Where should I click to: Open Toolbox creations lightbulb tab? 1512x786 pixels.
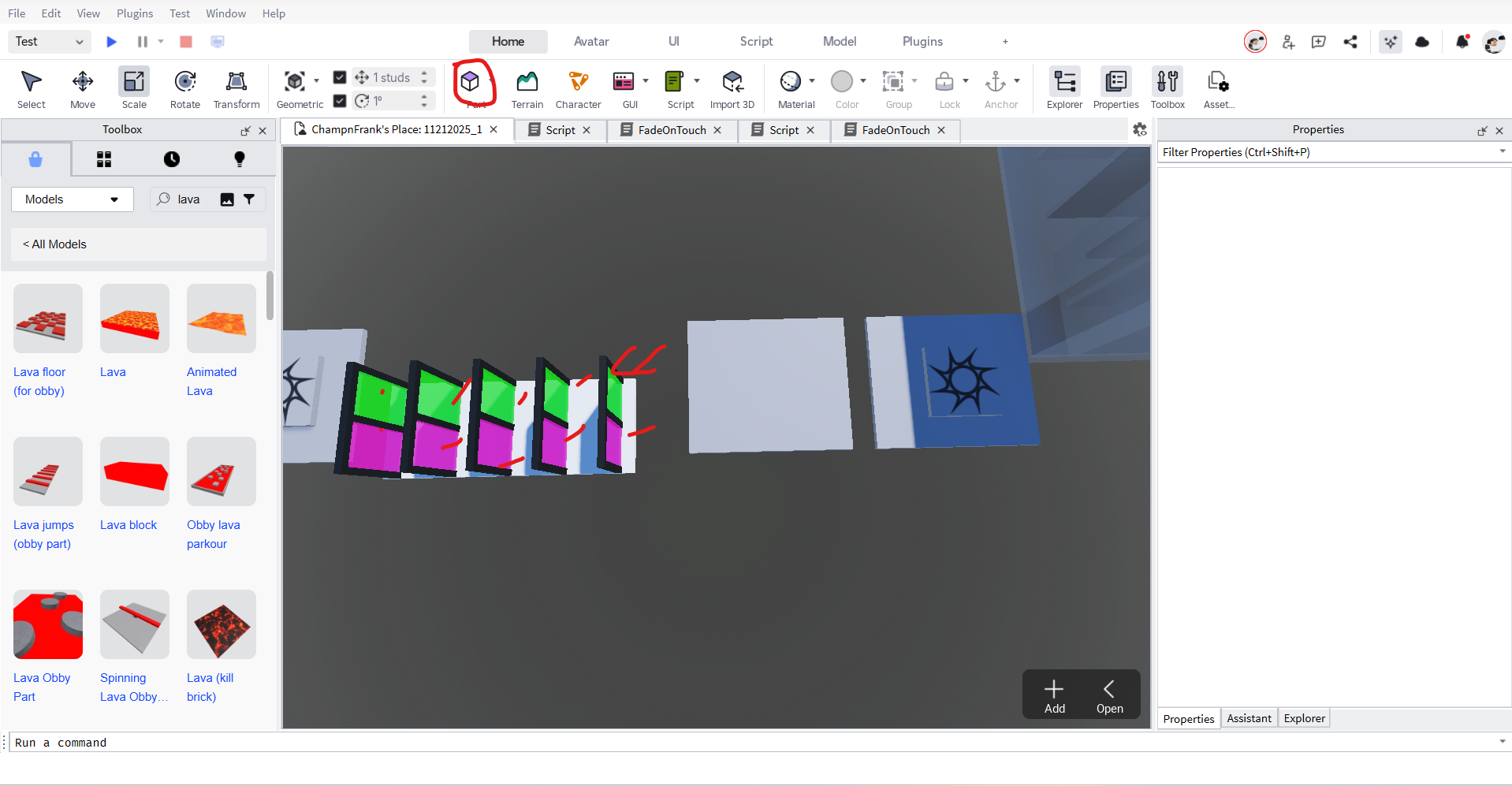click(240, 159)
